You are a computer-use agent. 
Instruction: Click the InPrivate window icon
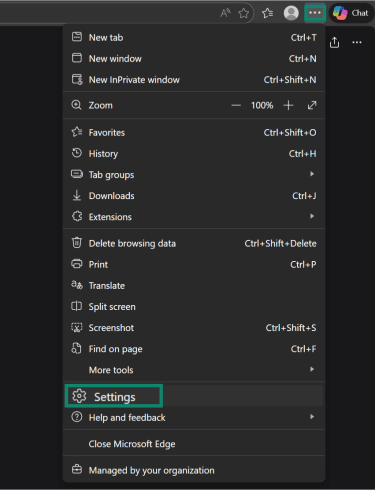[77, 79]
